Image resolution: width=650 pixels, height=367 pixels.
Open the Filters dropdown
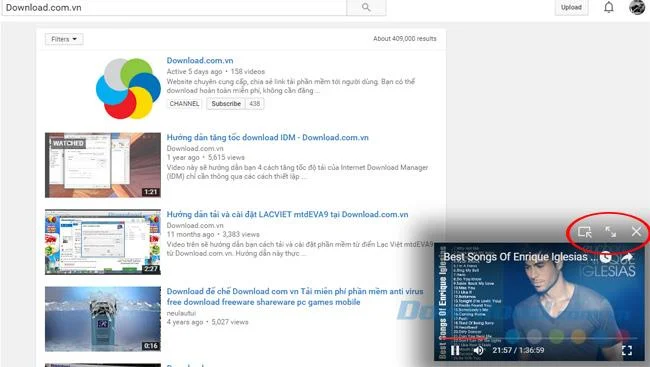64,39
